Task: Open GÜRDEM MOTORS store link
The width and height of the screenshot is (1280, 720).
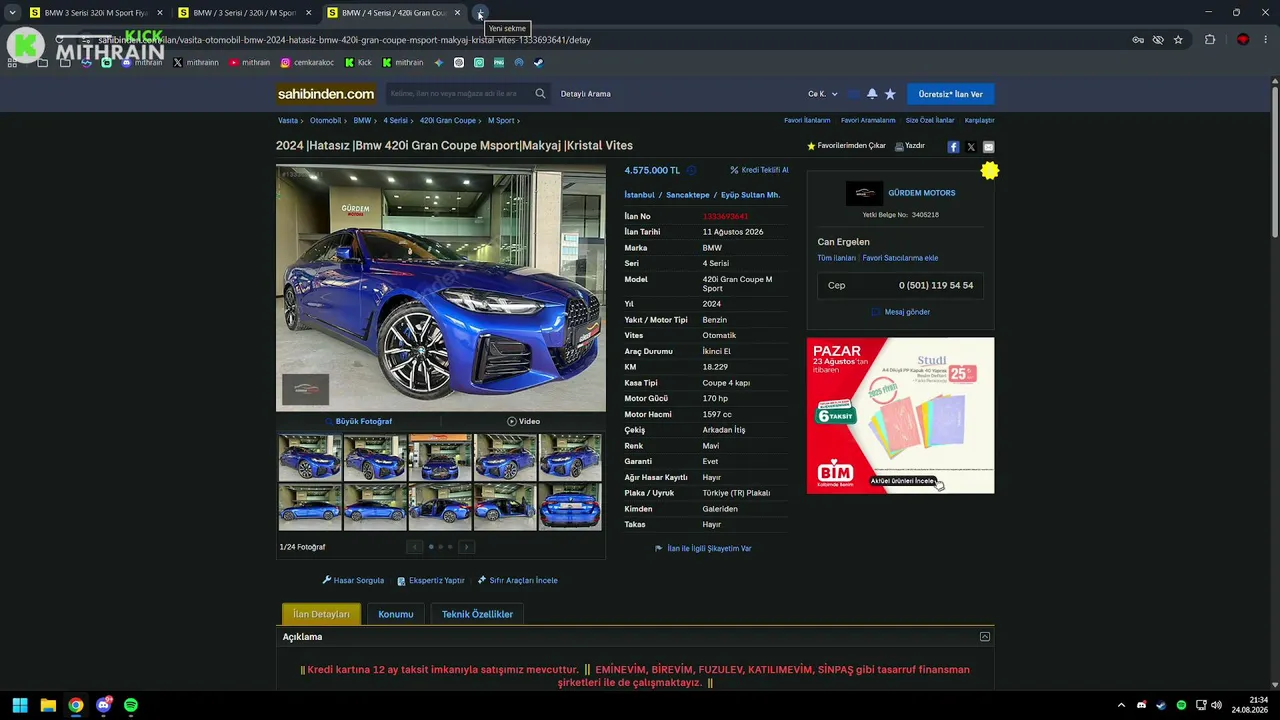Action: click(x=922, y=193)
